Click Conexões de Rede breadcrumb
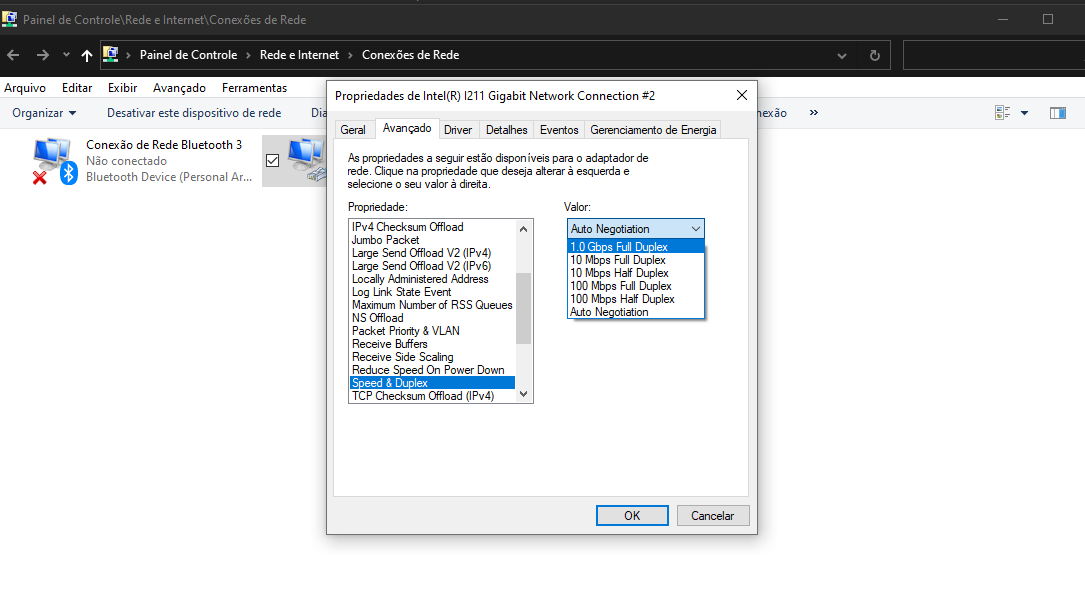The width and height of the screenshot is (1085, 611). point(410,55)
